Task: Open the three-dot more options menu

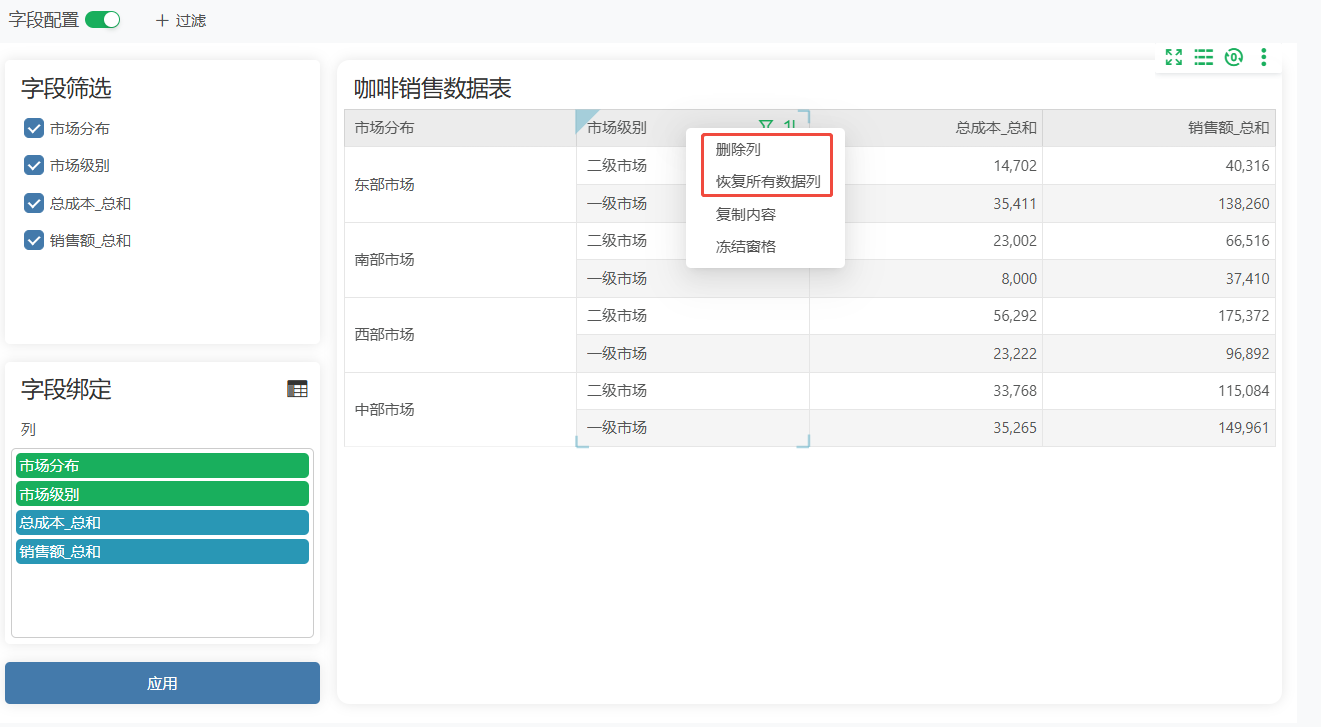Action: pyautogui.click(x=1264, y=57)
